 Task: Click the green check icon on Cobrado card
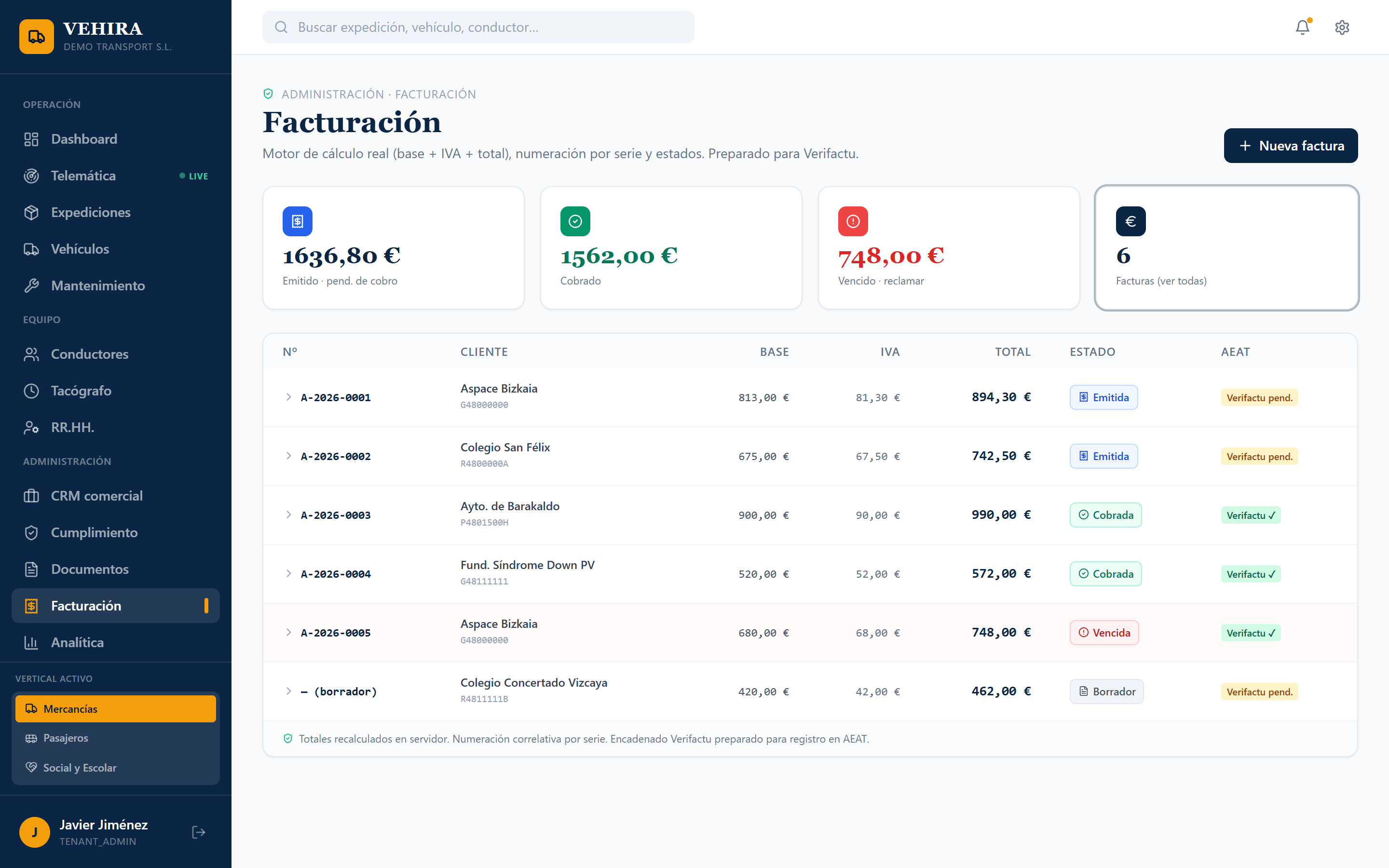575,221
